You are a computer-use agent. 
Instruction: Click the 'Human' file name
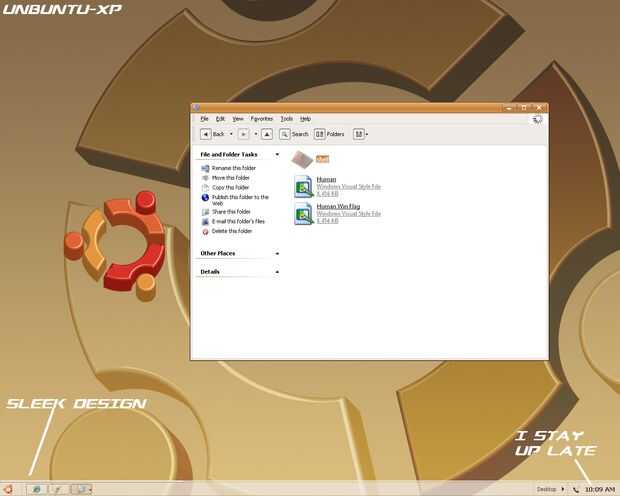tap(326, 180)
